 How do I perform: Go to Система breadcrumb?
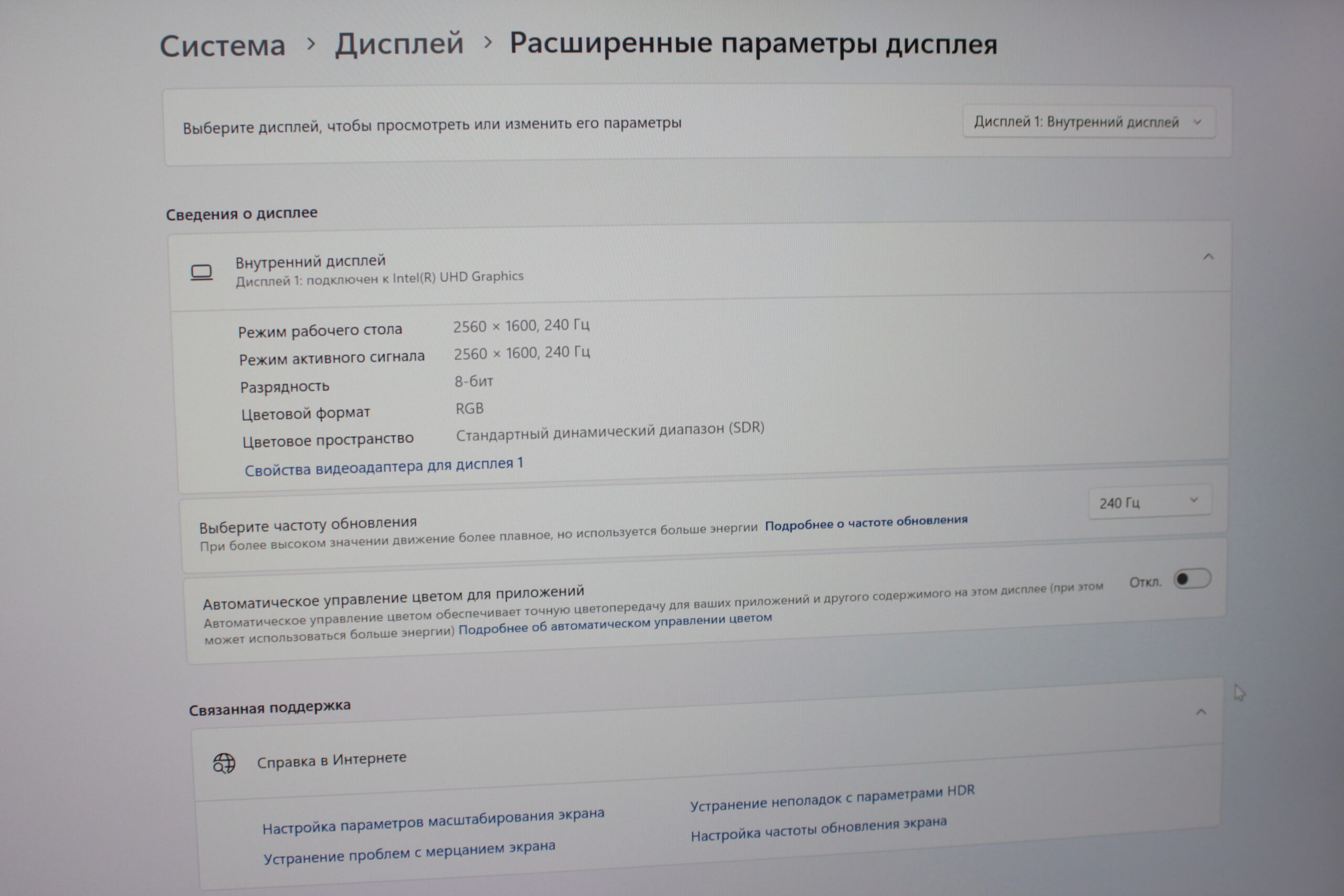[x=222, y=46]
